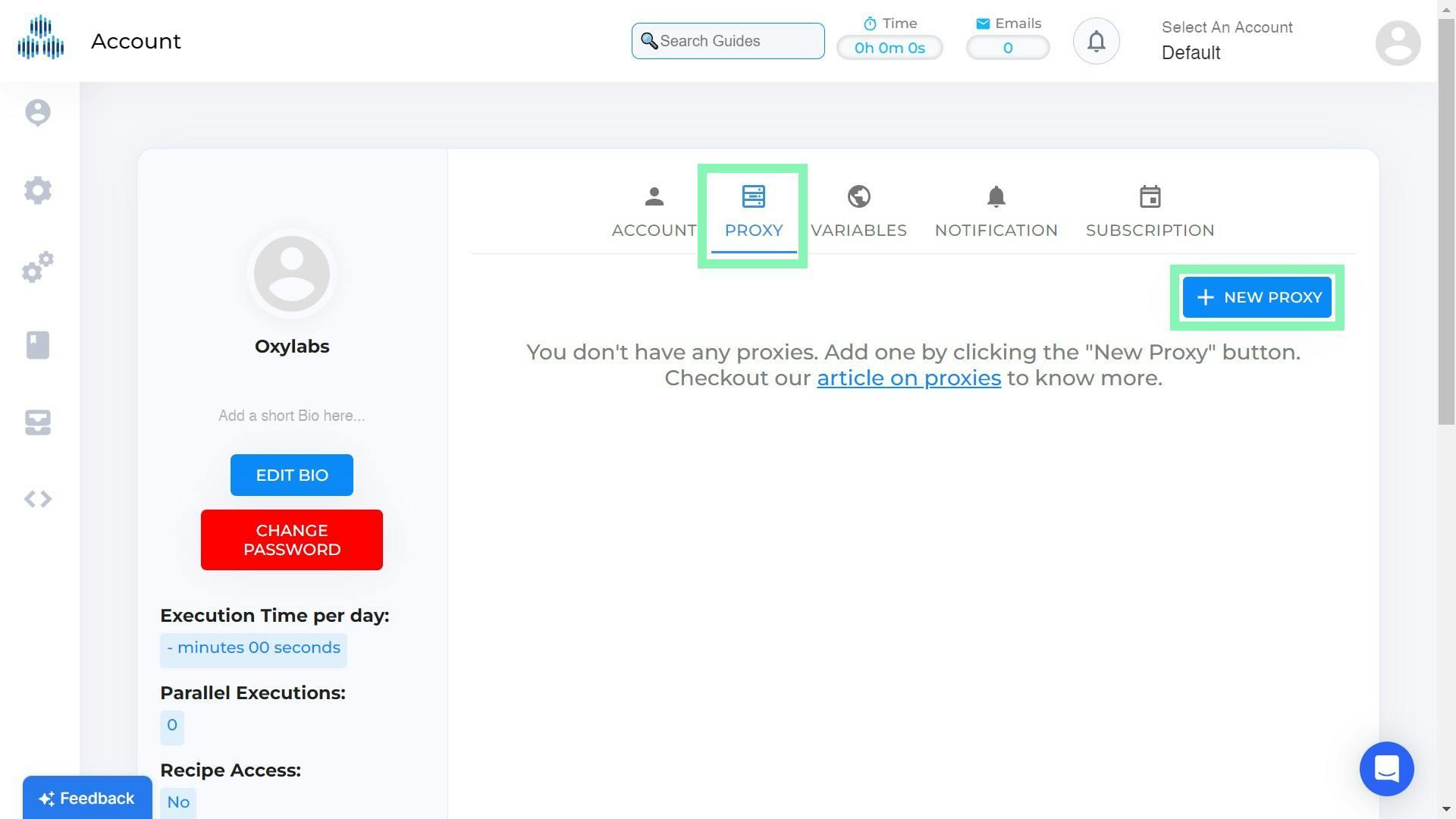
Task: Open the chat support bubble
Action: tap(1386, 769)
